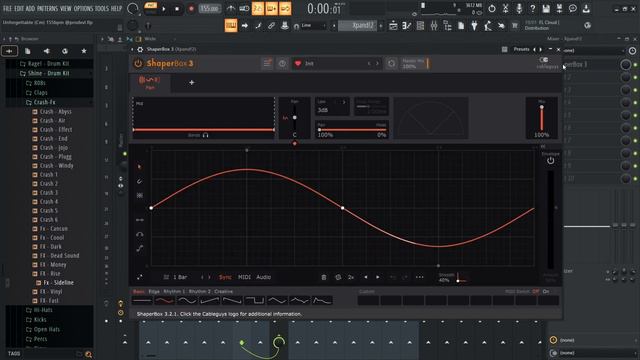
Task: Expand the Open Hats folder
Action: [x=46, y=329]
